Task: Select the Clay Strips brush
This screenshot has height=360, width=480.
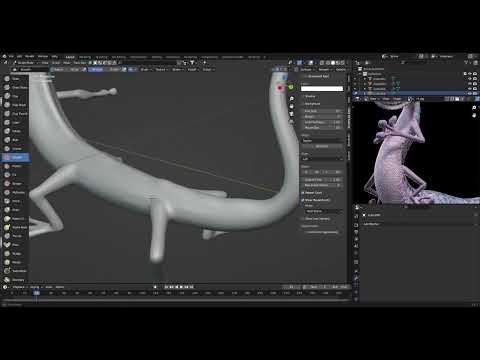Action: pos(15,105)
